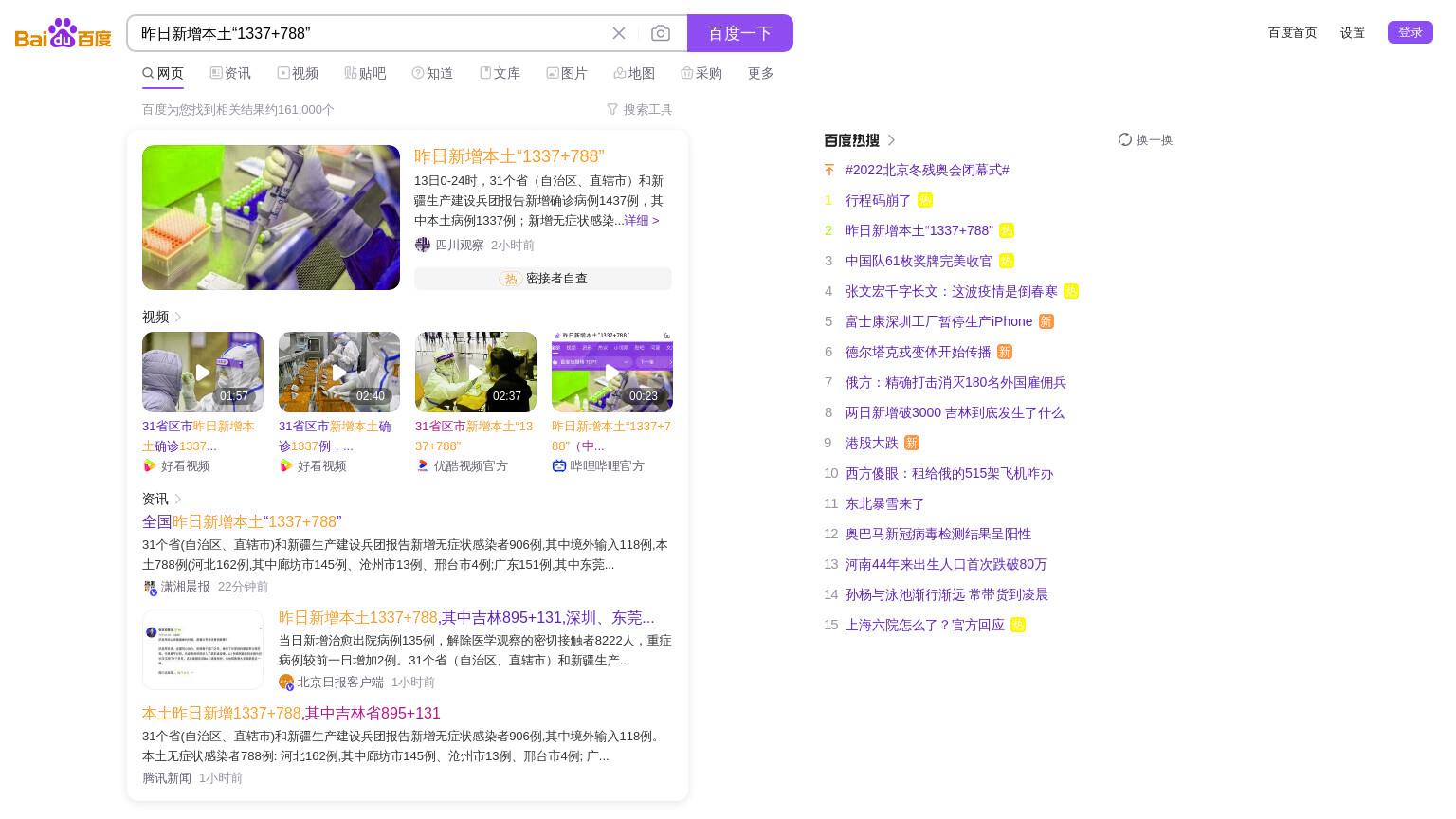Screen dimensions: 1456x819
Task: Open 设置 menu link
Action: coord(1353,32)
